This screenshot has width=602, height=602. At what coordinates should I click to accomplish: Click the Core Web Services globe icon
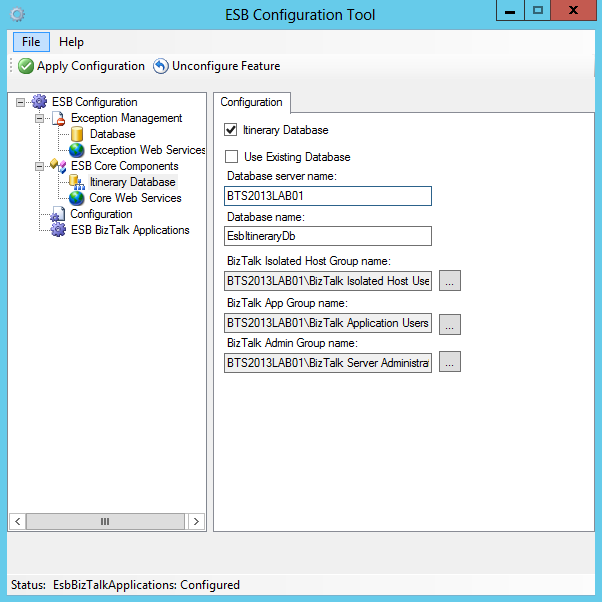tap(77, 198)
